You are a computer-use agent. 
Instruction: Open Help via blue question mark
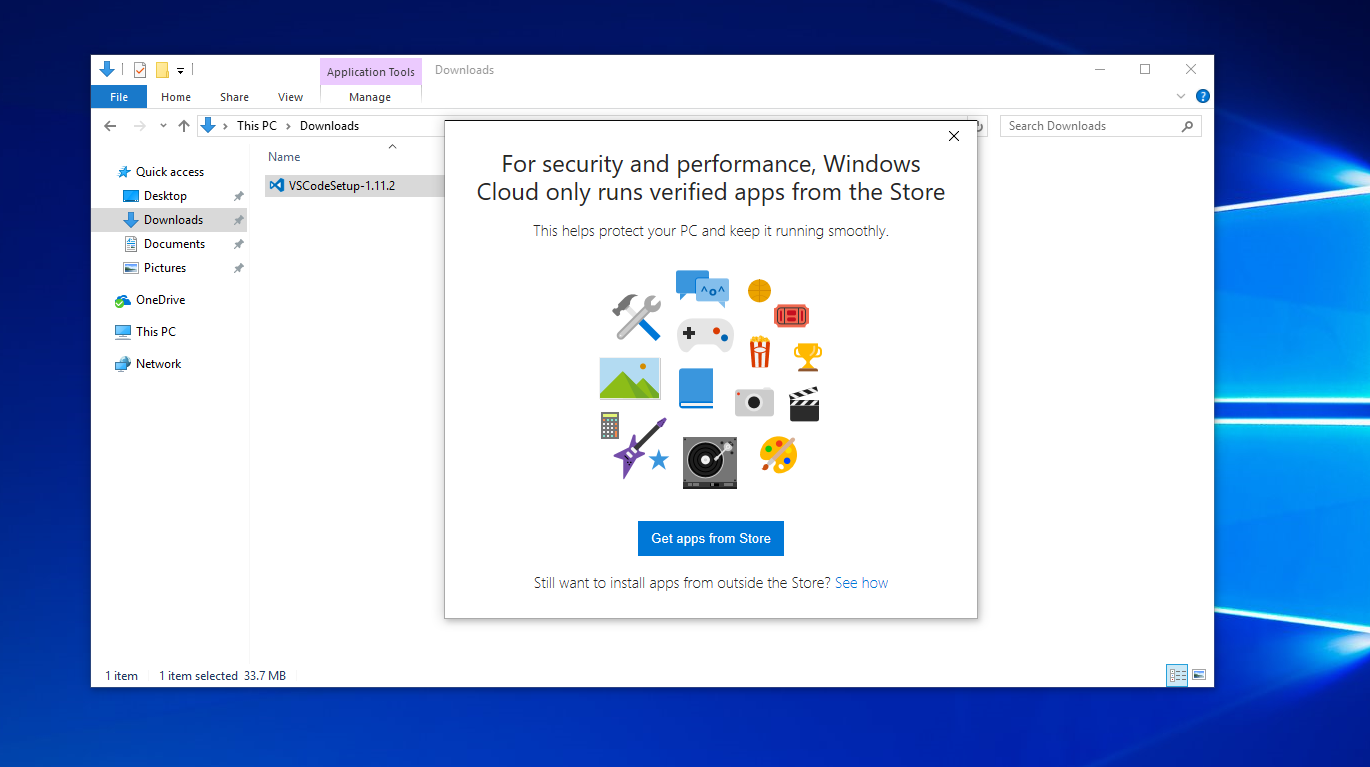point(1203,96)
